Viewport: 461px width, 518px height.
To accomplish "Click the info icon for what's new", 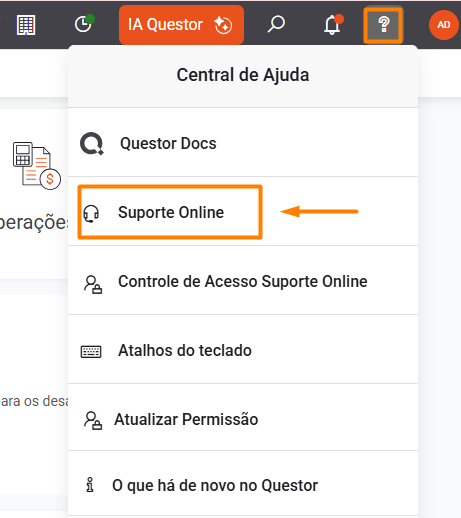I will click(x=90, y=485).
